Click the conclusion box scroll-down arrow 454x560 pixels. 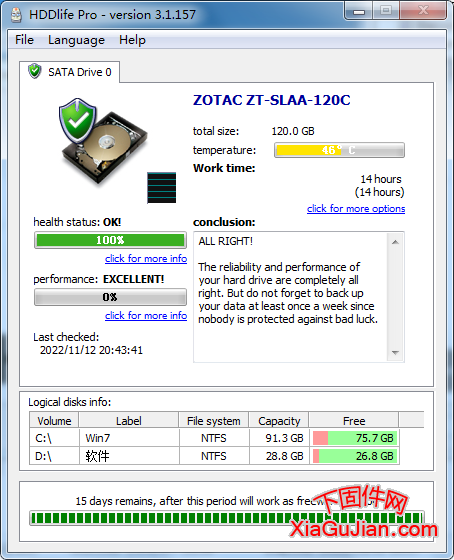click(x=395, y=352)
